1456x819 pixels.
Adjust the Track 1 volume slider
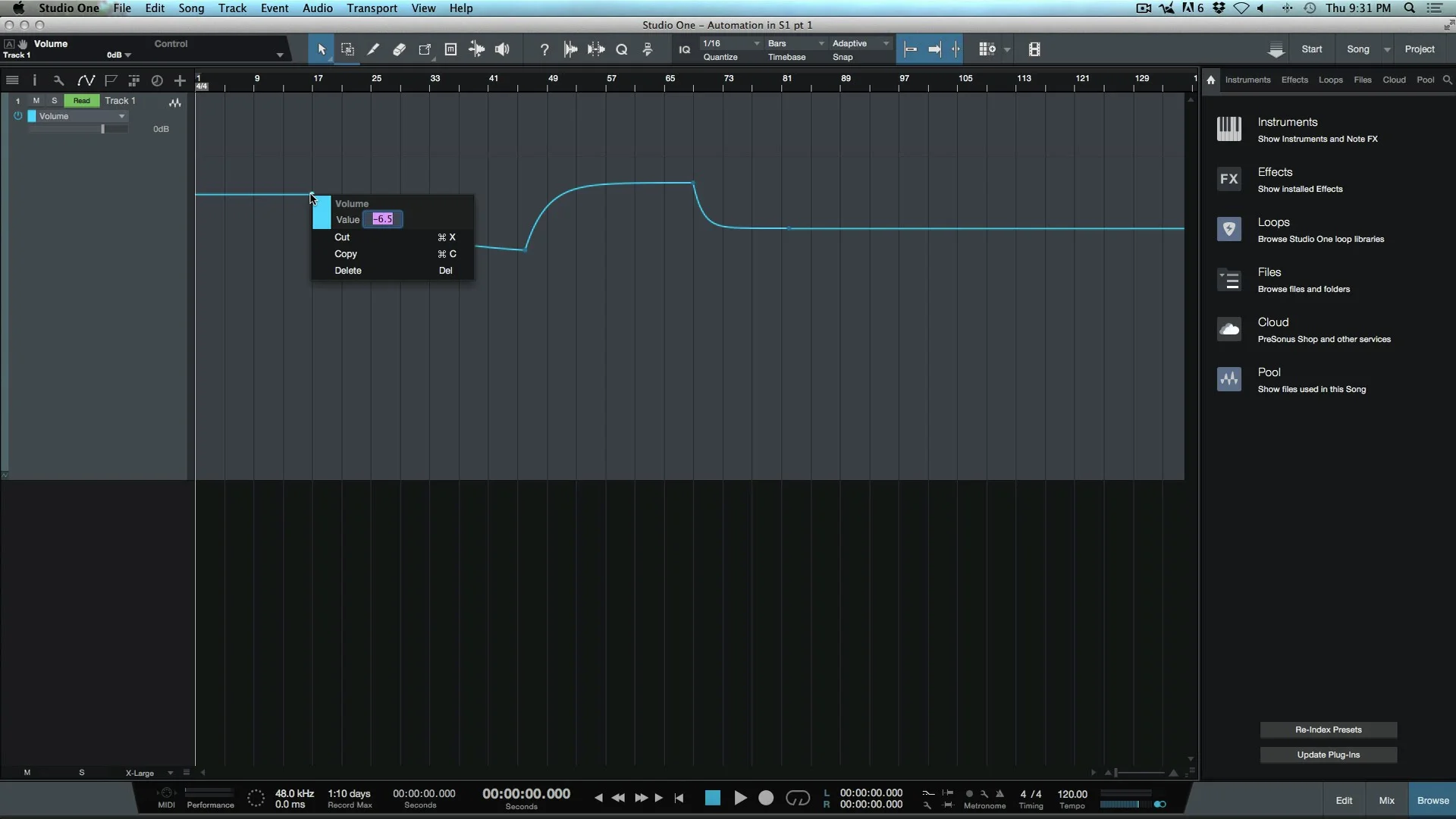pos(102,130)
